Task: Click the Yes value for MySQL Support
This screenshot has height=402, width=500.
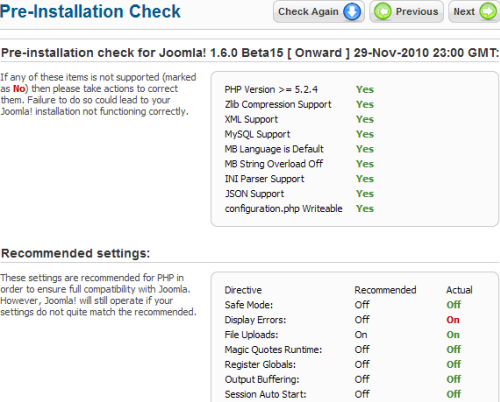Action: 365,134
